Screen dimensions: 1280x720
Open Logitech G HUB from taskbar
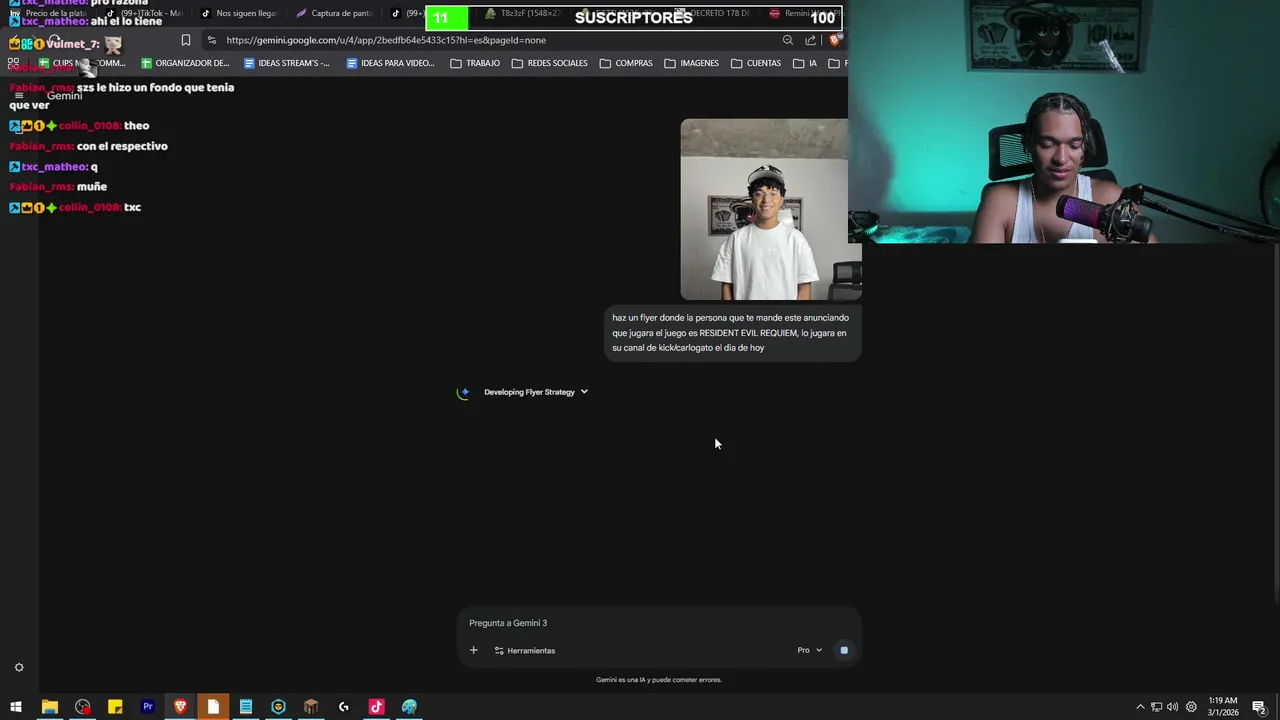point(344,707)
